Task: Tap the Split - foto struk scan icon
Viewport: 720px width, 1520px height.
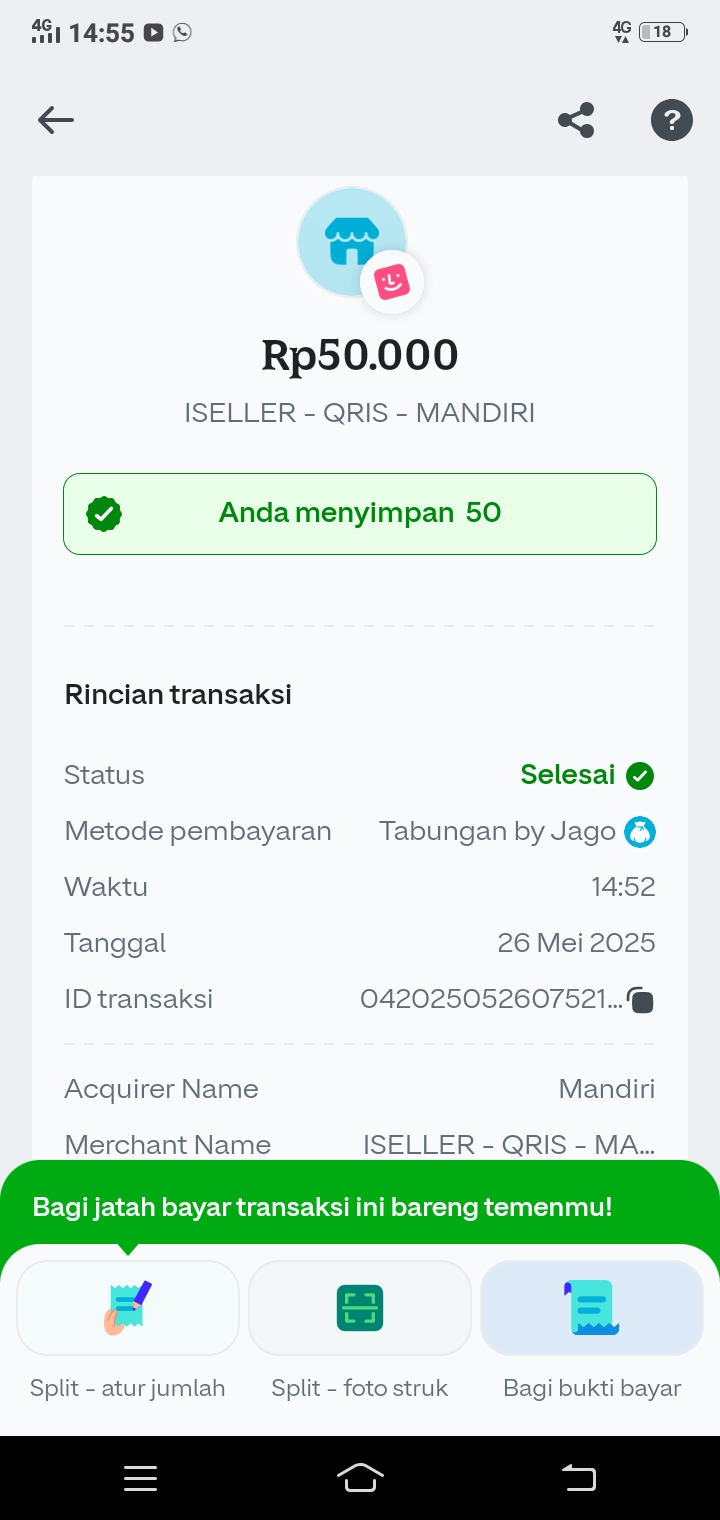Action: coord(360,1307)
